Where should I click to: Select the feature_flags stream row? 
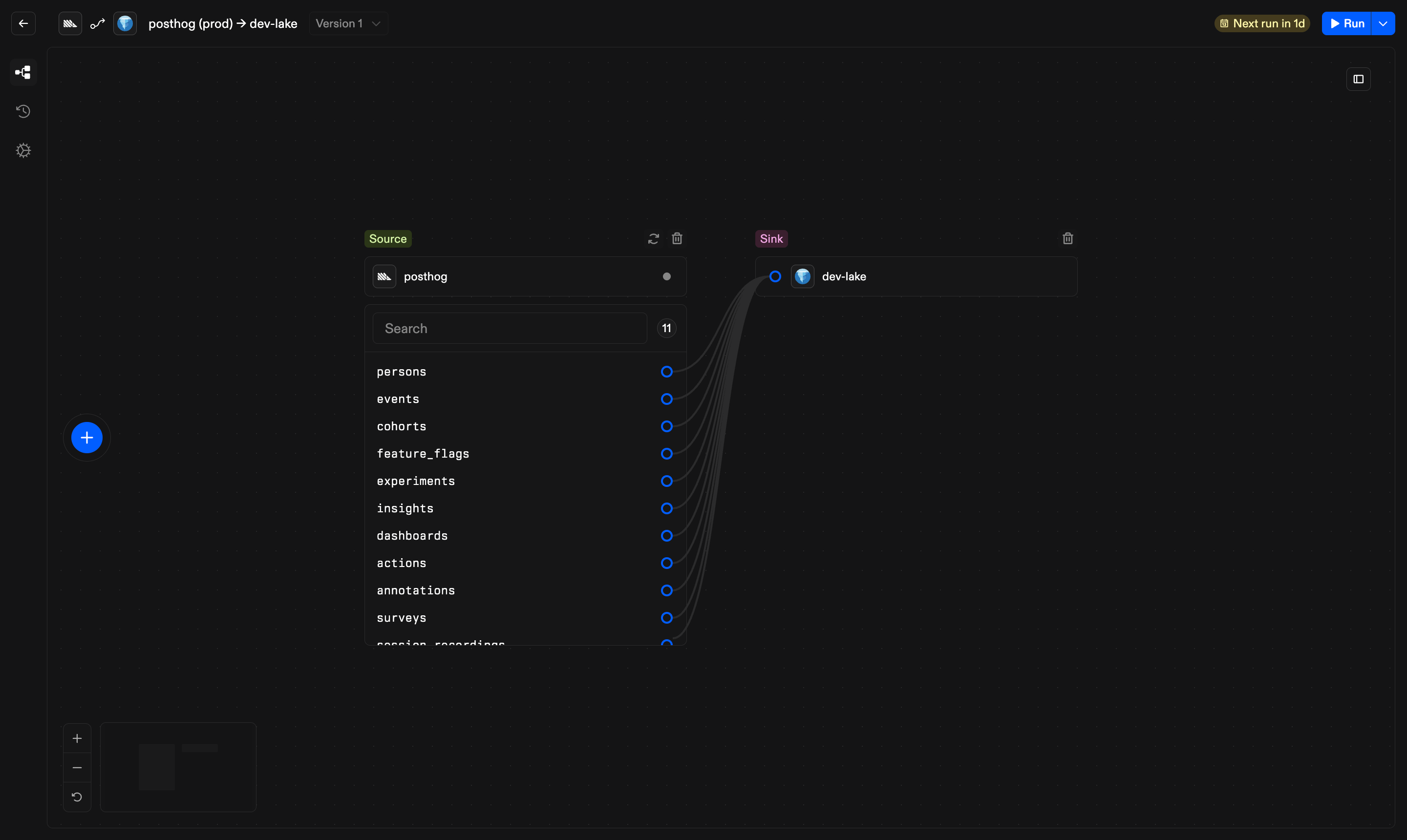[x=526, y=453]
